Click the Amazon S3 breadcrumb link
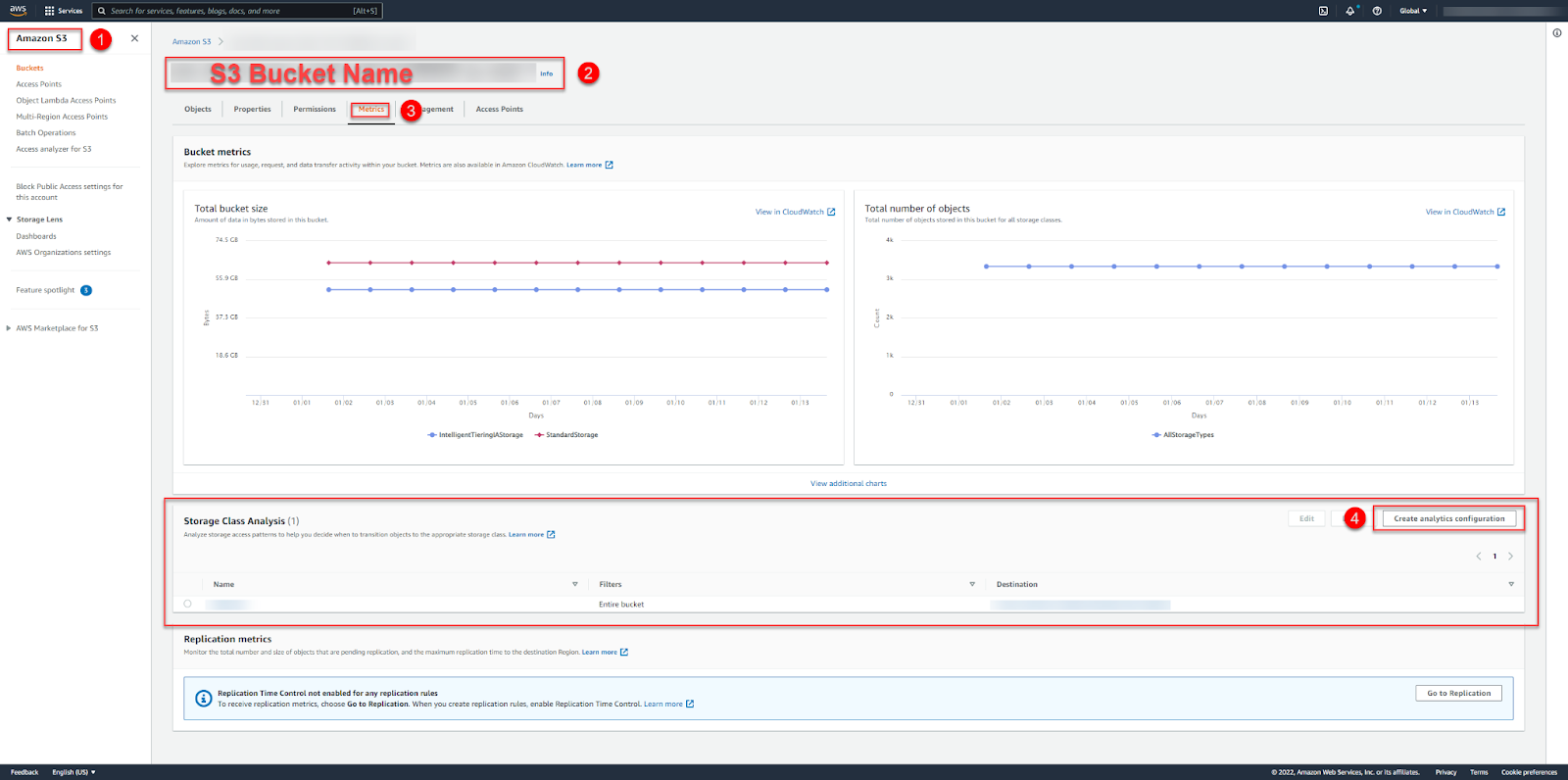The width and height of the screenshot is (1568, 780). point(191,42)
